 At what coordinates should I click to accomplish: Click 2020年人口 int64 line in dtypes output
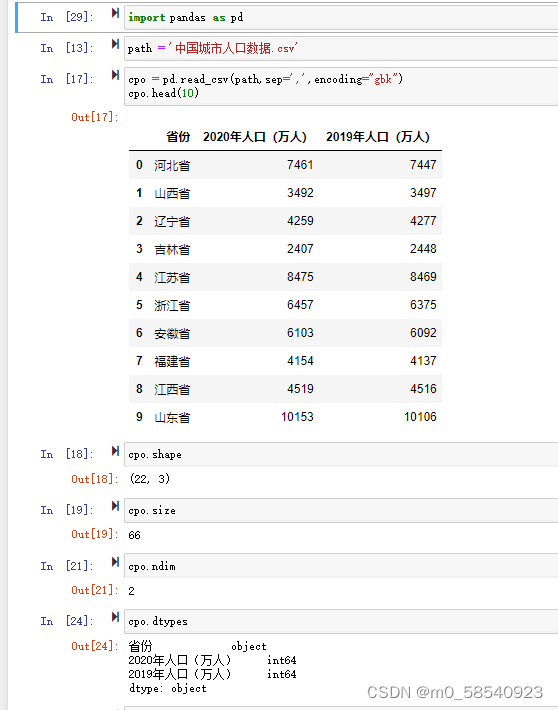[212, 661]
